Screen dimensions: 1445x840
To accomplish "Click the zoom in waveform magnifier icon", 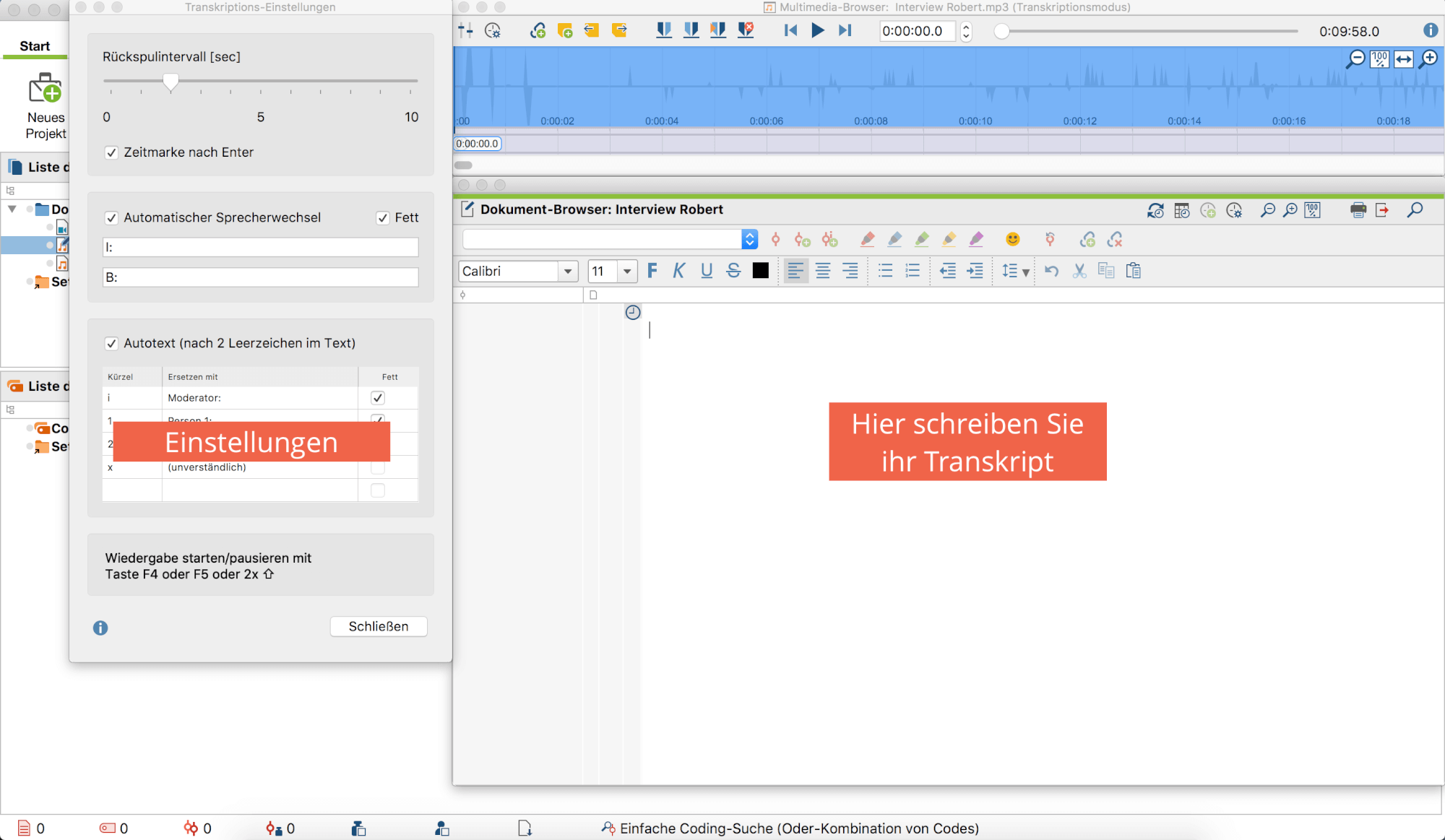I will [x=1428, y=59].
